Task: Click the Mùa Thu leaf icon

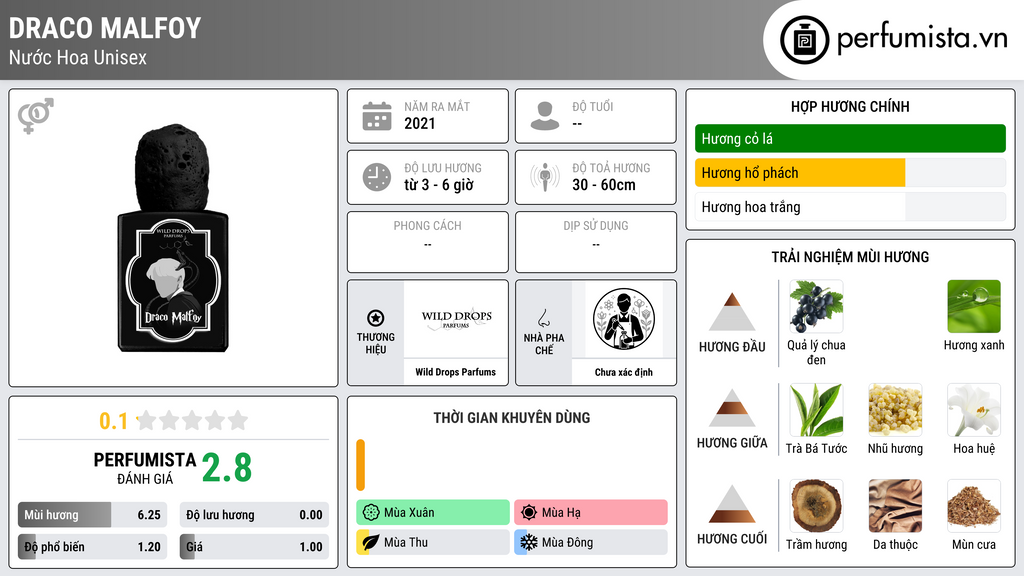Action: pos(371,542)
